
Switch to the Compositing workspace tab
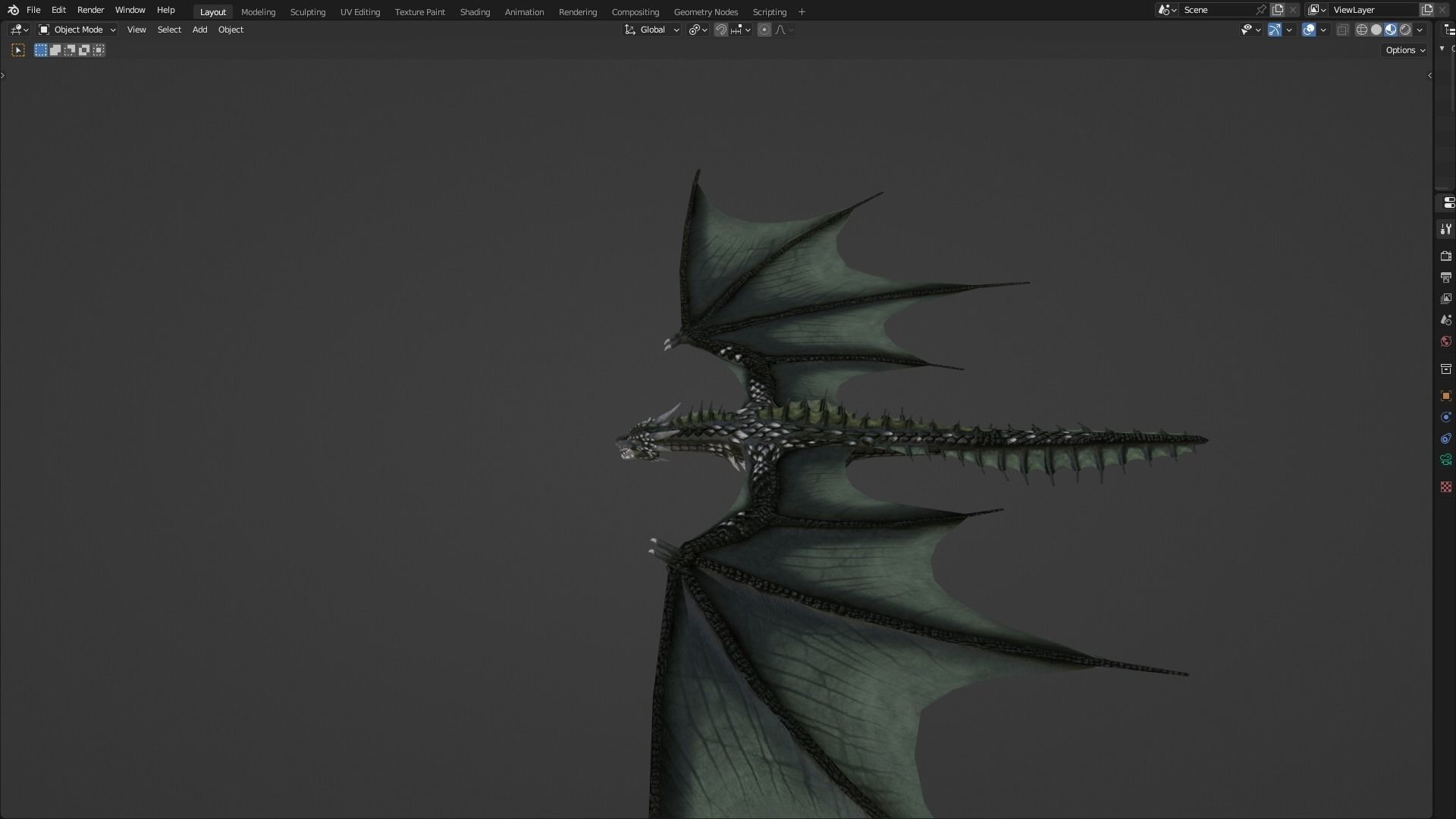[x=635, y=12]
